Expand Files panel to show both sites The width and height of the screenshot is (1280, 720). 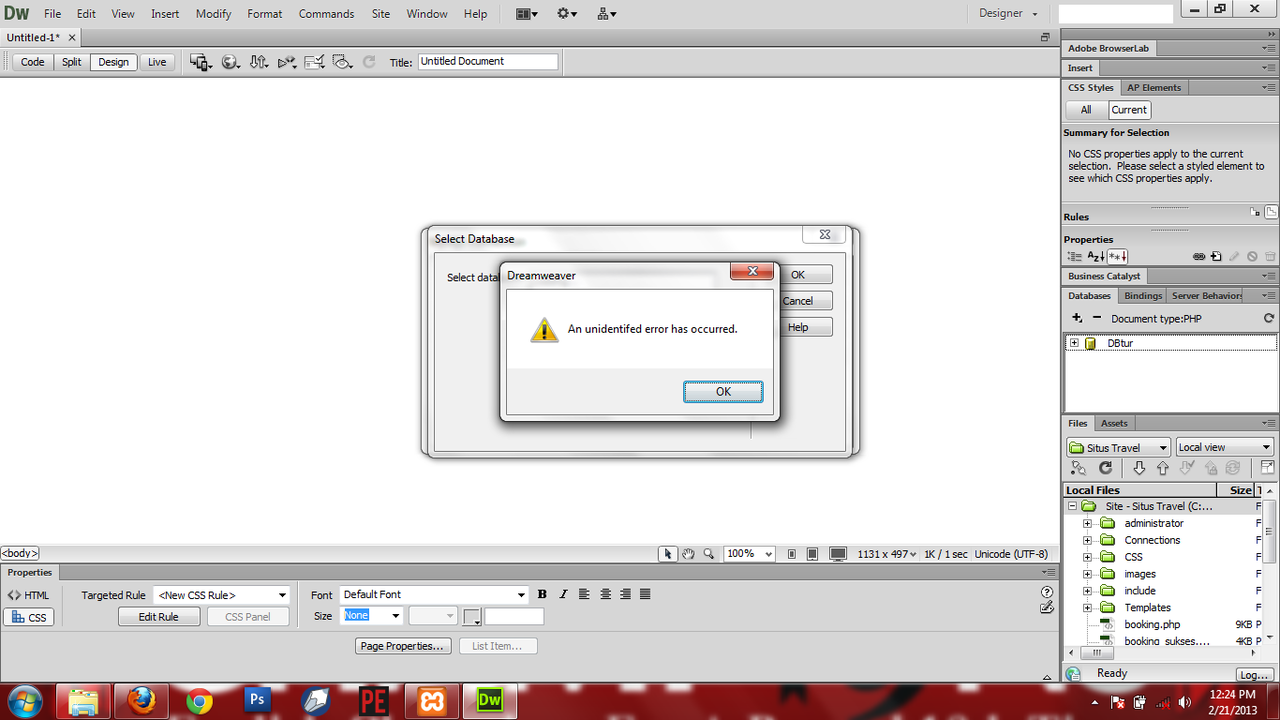point(1268,468)
